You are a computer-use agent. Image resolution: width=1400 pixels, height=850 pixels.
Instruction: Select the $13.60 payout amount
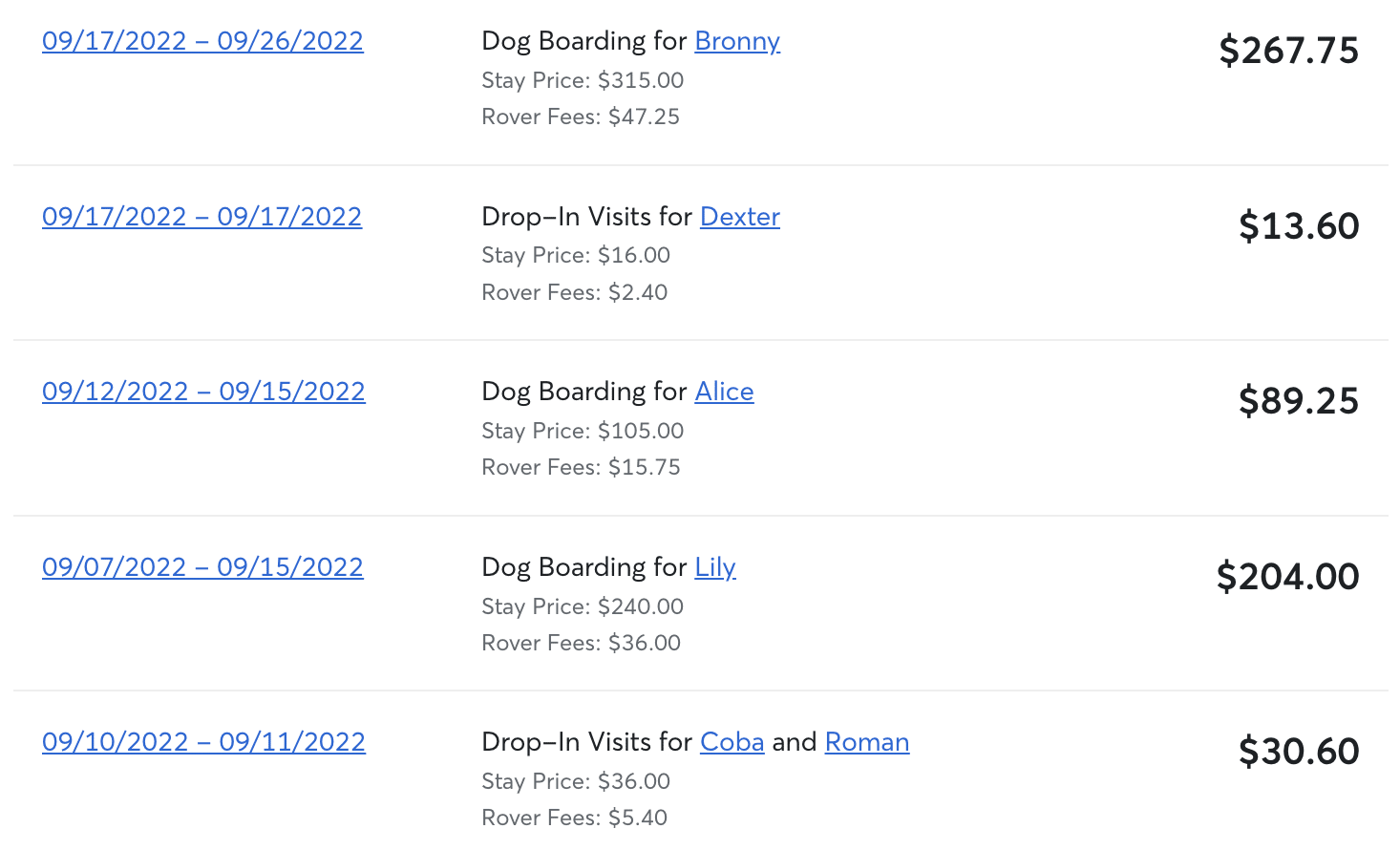tap(1299, 226)
